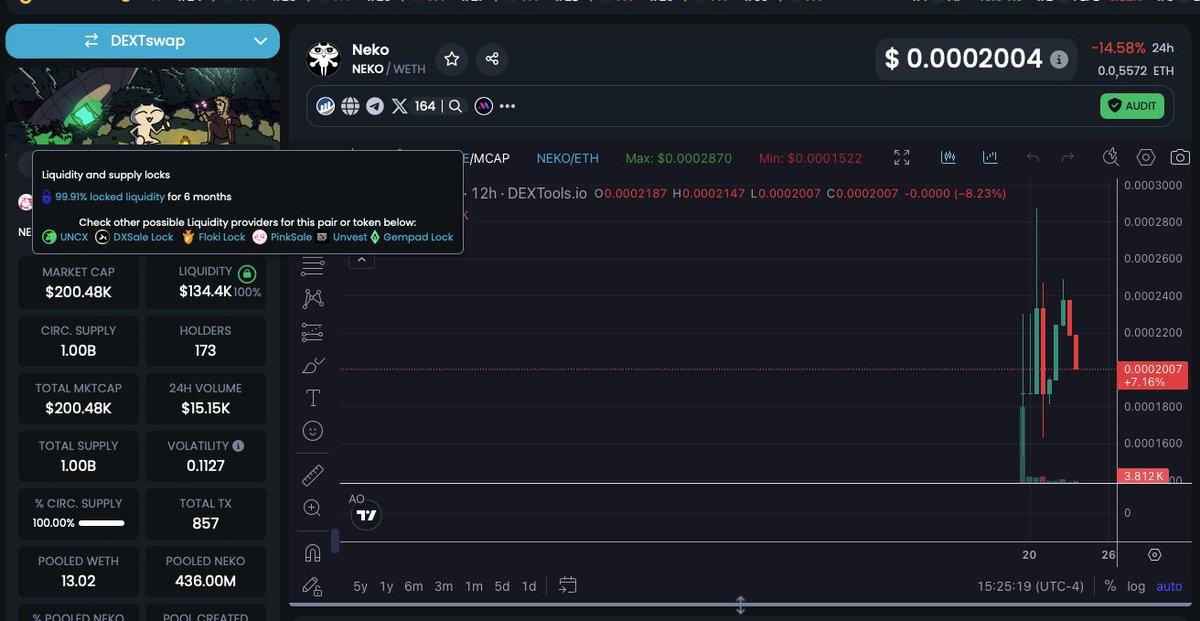
Task: Undo last chart action
Action: coord(1033,157)
